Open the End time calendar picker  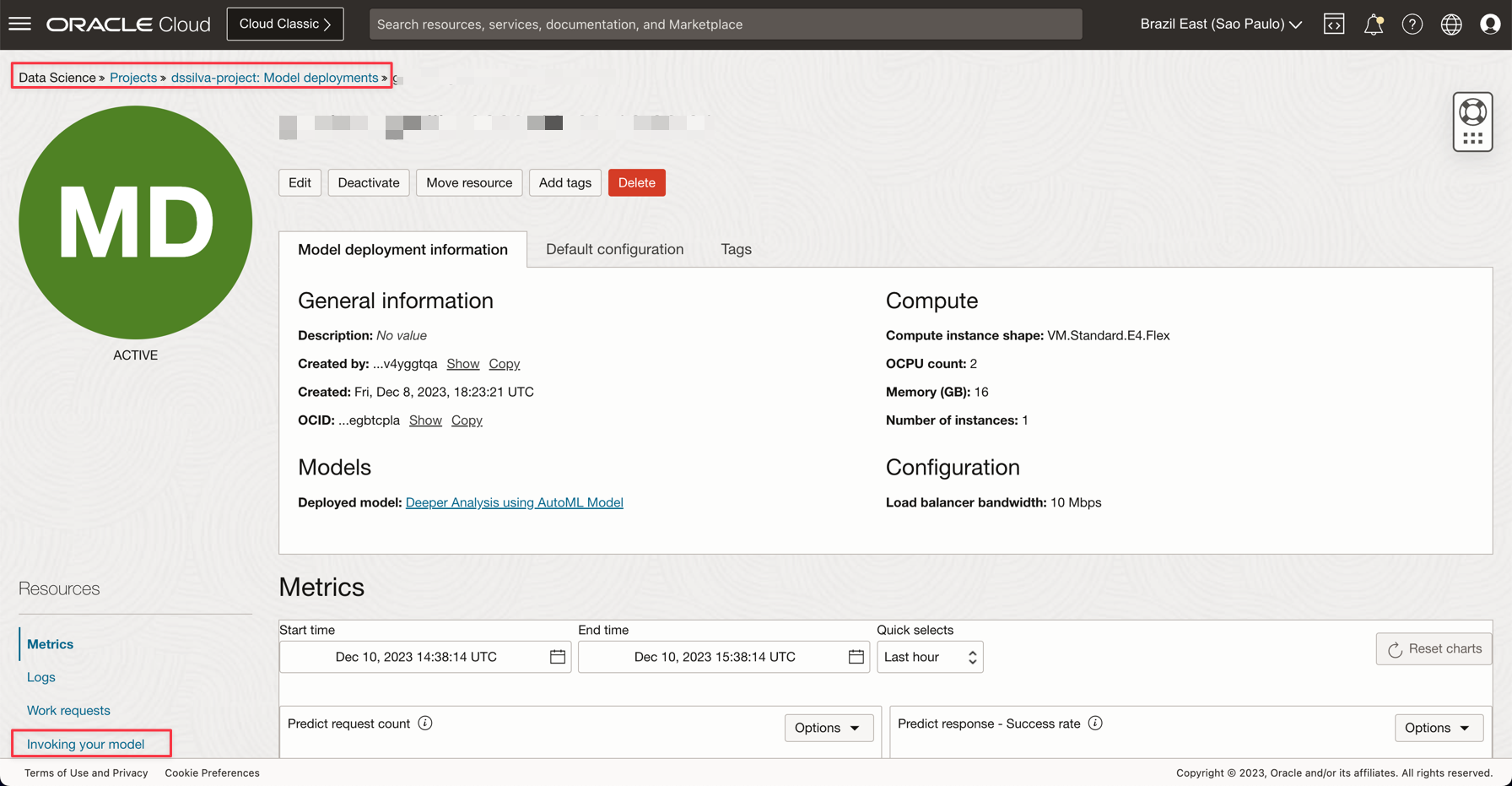point(856,657)
